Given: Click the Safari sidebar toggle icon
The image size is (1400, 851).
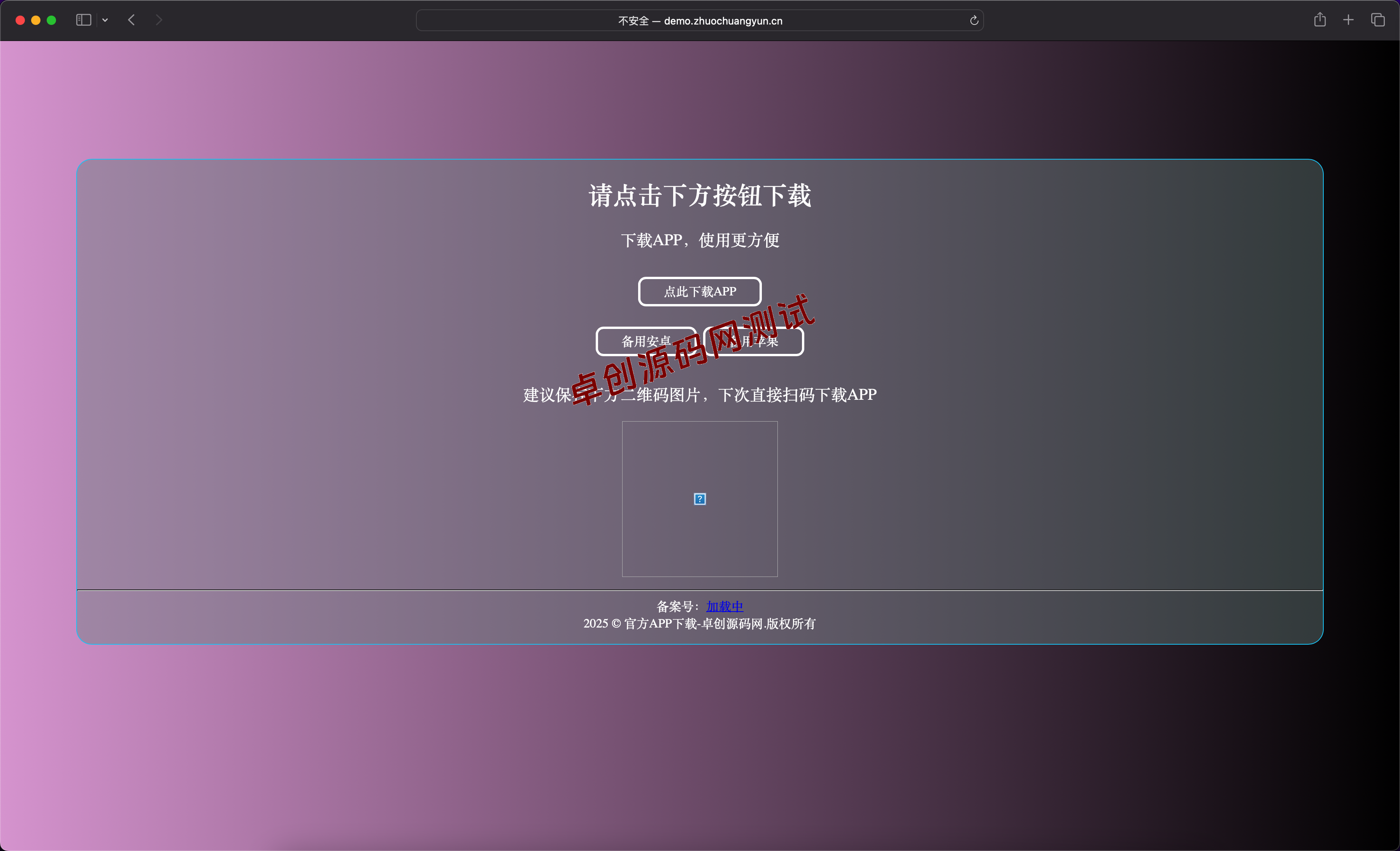Looking at the screenshot, I should click(84, 20).
